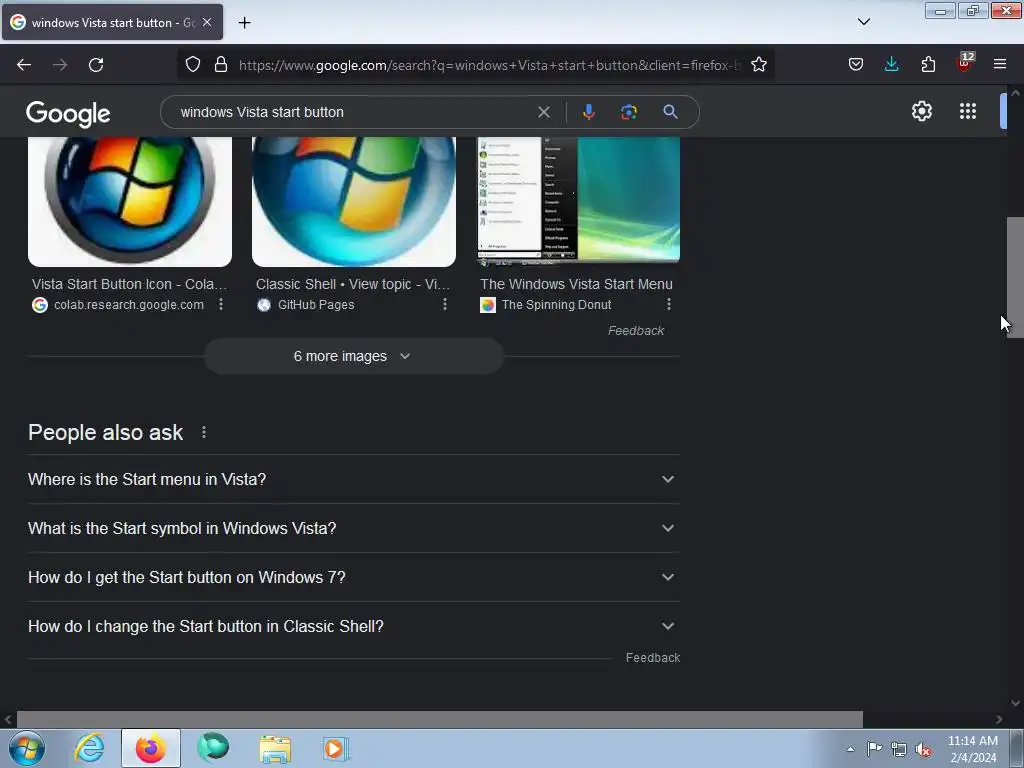This screenshot has width=1024, height=768.
Task: Open more options for colab.research.google.com result
Action: (x=221, y=304)
